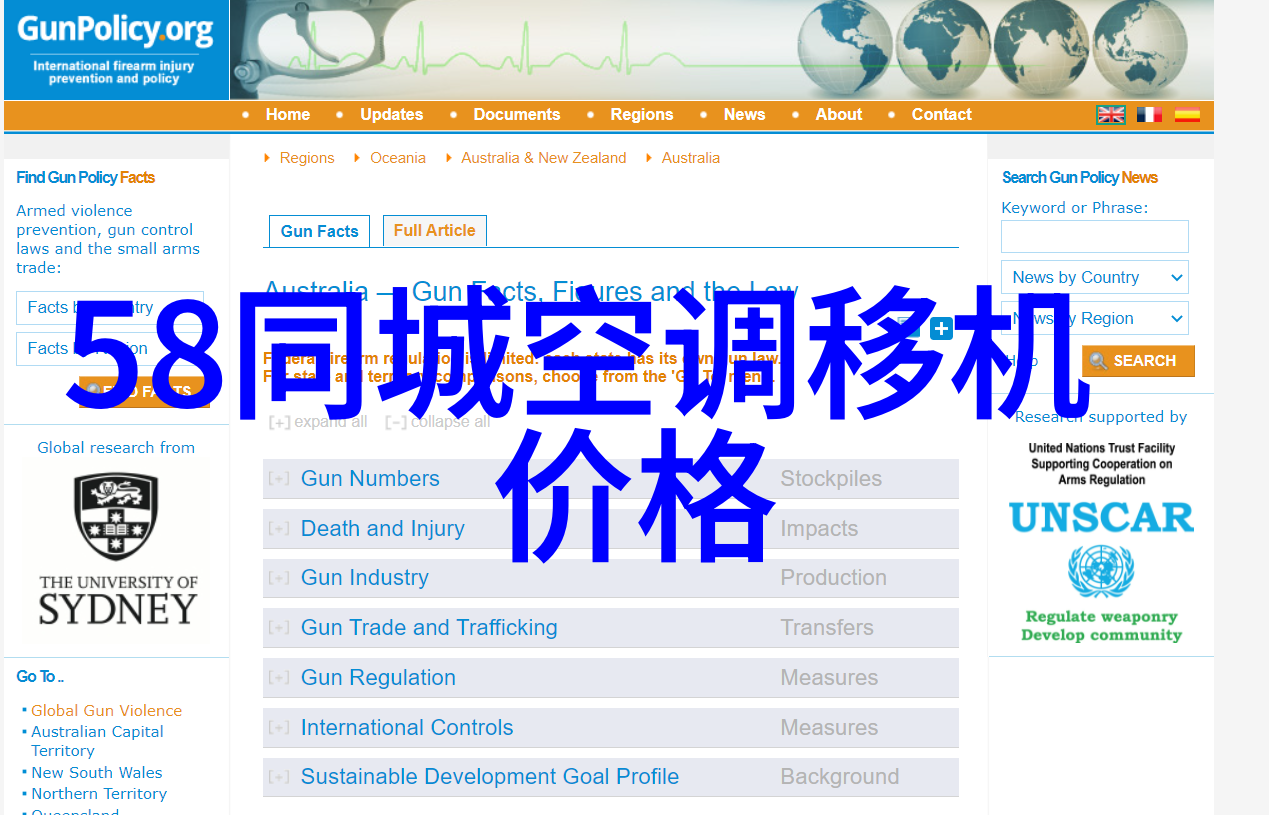Open the News by Region dropdown
This screenshot has width=1269, height=815.
[x=1095, y=318]
